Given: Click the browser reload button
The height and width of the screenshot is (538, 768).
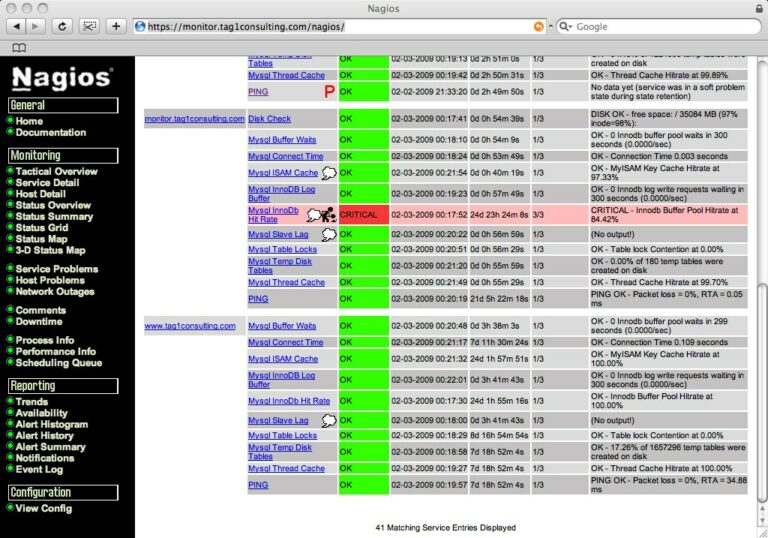Looking at the screenshot, I should tap(62, 26).
